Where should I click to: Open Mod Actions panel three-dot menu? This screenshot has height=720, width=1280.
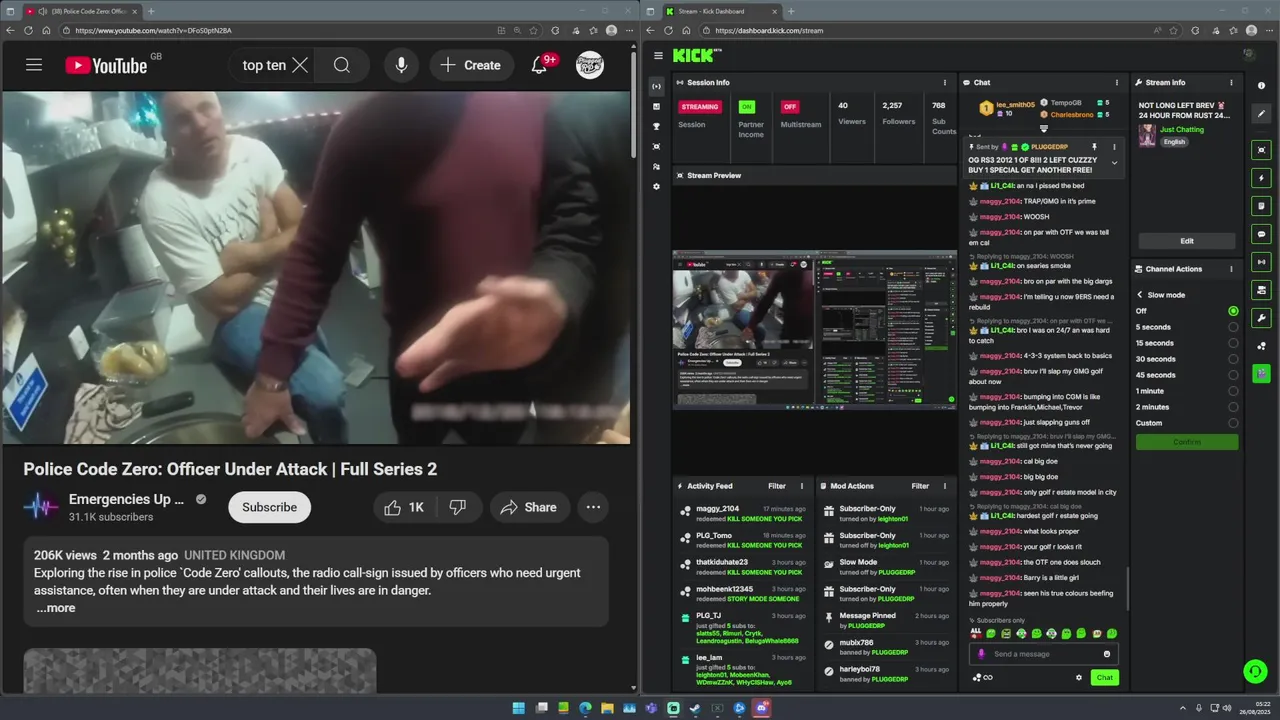coord(945,486)
